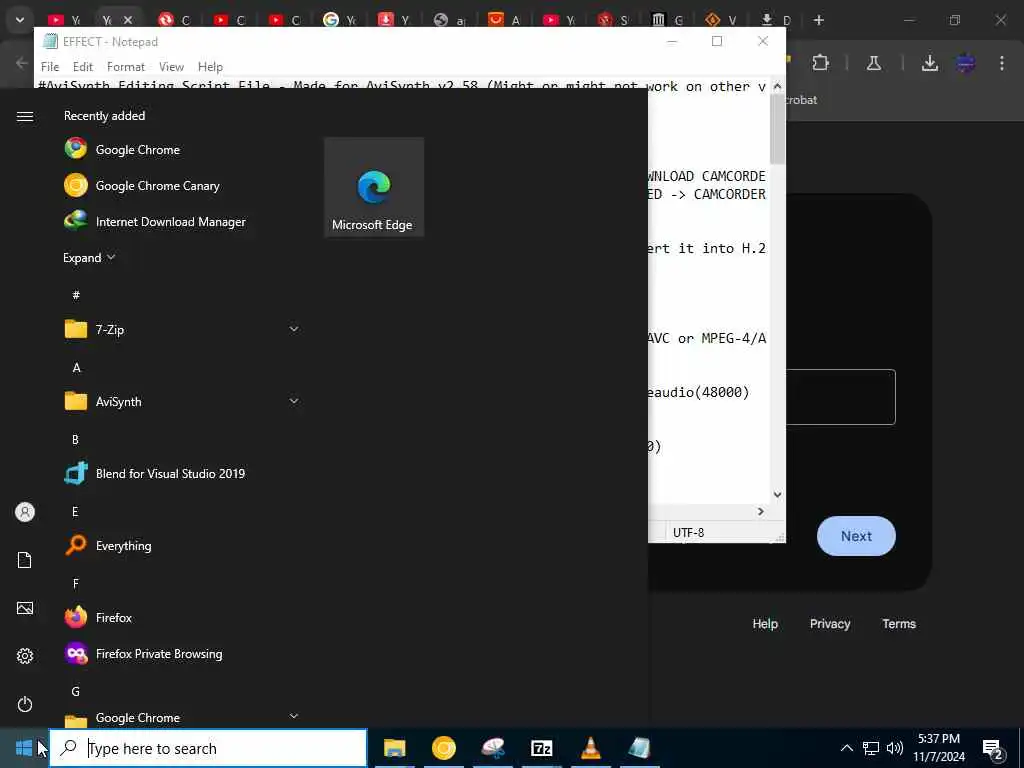Open the user account icon
Viewport: 1024px width, 768px height.
tap(25, 512)
